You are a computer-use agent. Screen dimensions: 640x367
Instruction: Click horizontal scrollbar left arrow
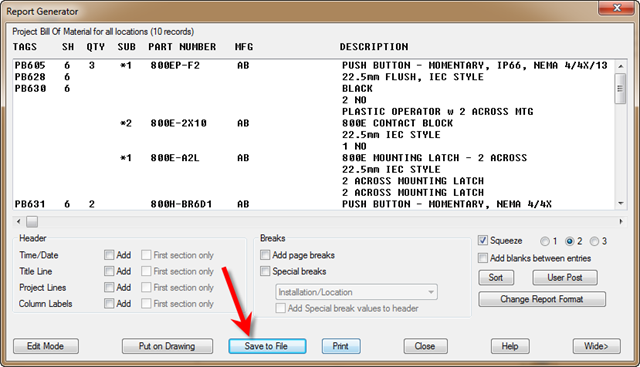(x=18, y=222)
